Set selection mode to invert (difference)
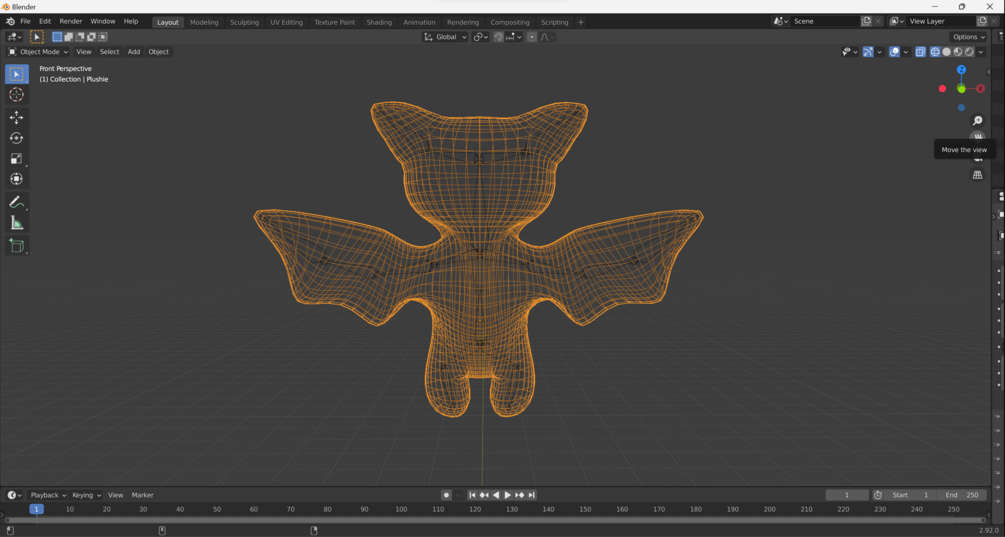This screenshot has height=537, width=1005. pyautogui.click(x=92, y=37)
